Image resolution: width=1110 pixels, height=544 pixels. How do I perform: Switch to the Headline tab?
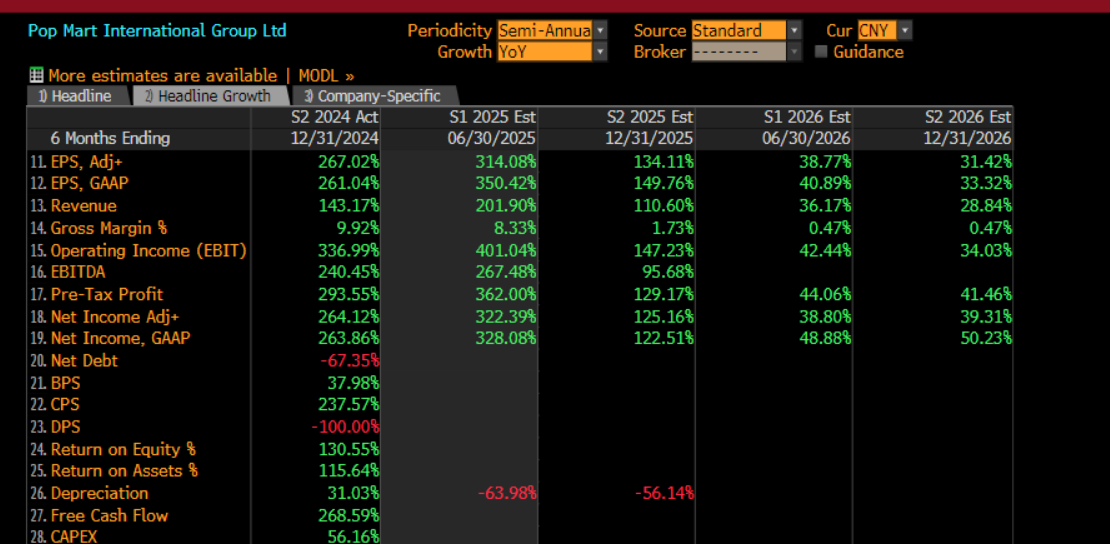click(x=75, y=96)
